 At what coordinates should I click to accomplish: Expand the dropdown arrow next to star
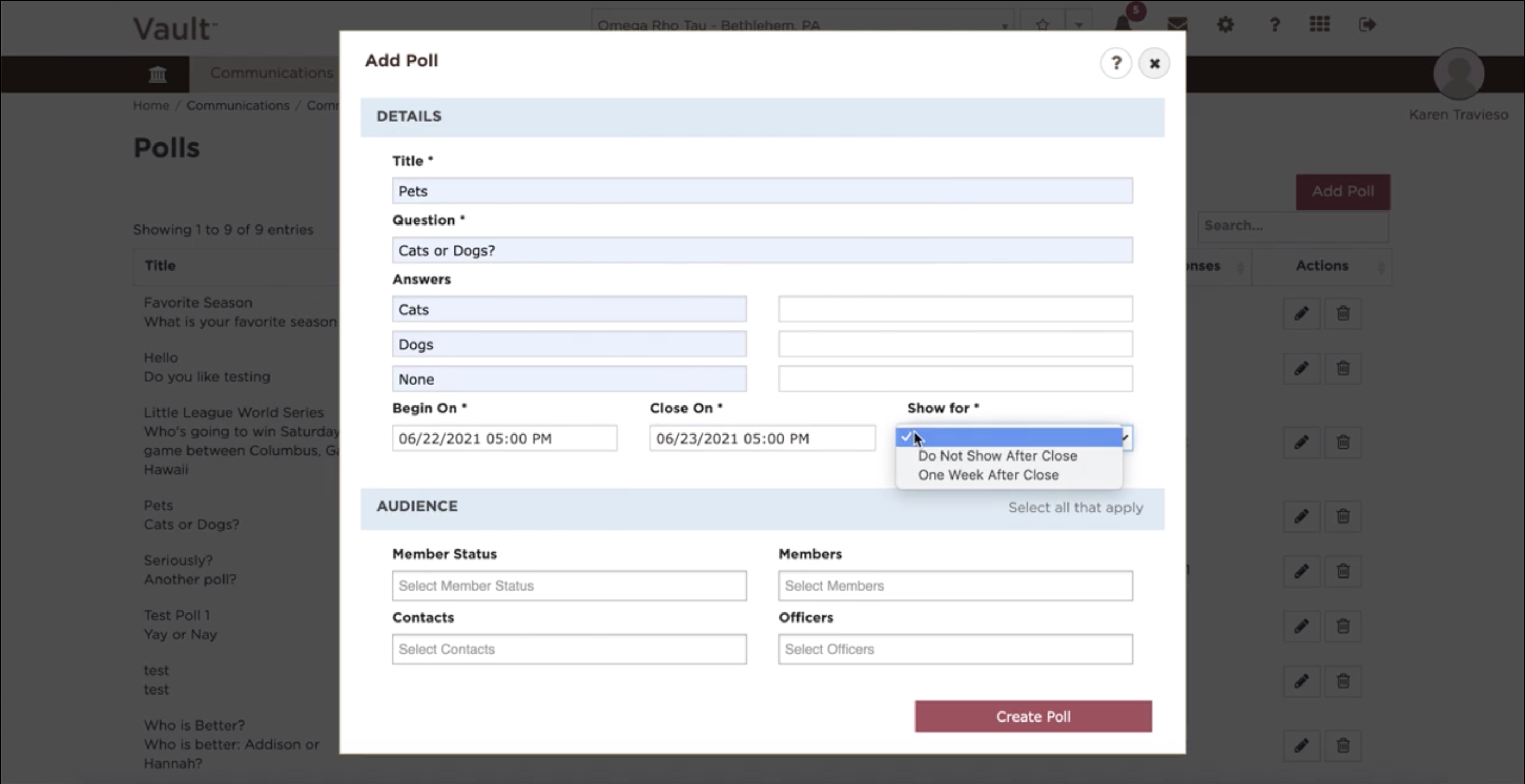[x=1079, y=25]
